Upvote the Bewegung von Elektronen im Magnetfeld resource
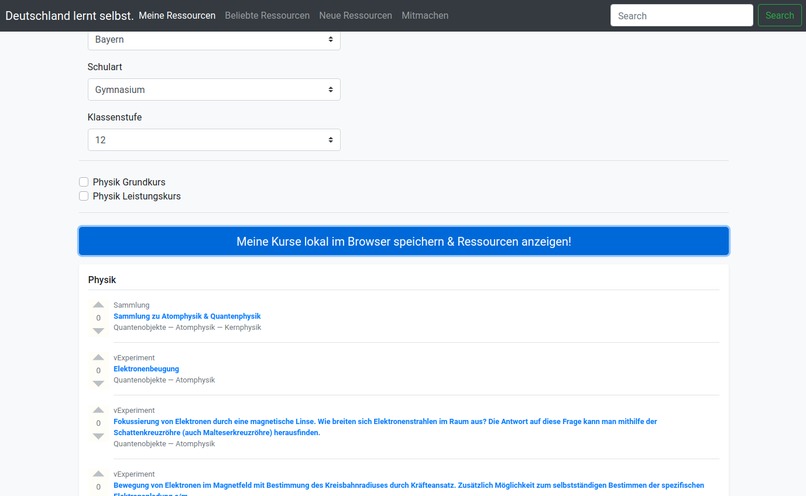 coord(98,474)
